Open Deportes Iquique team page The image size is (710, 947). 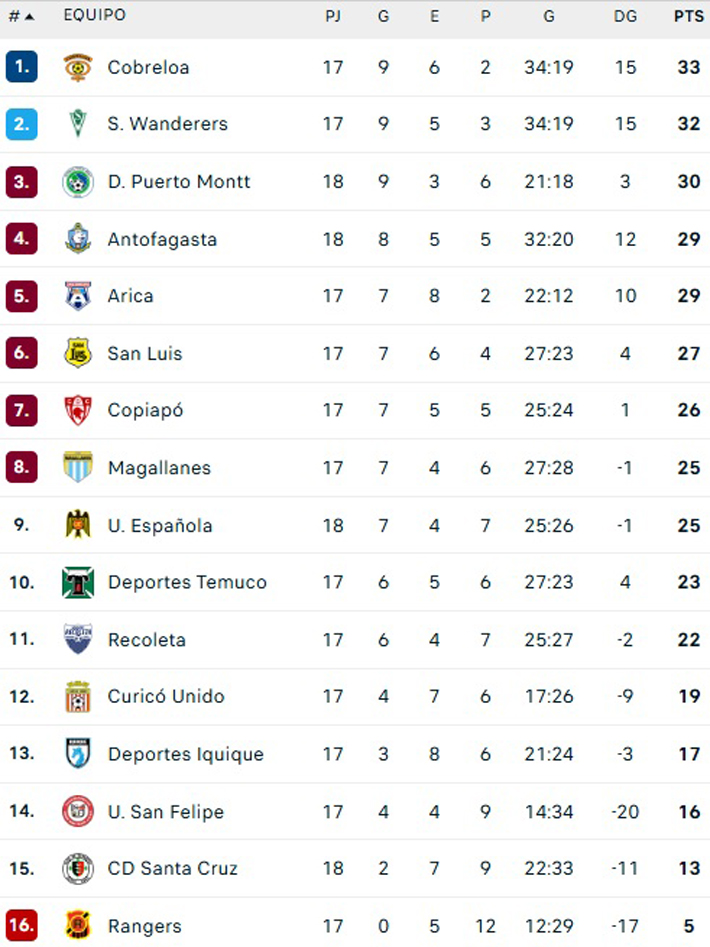tap(186, 754)
